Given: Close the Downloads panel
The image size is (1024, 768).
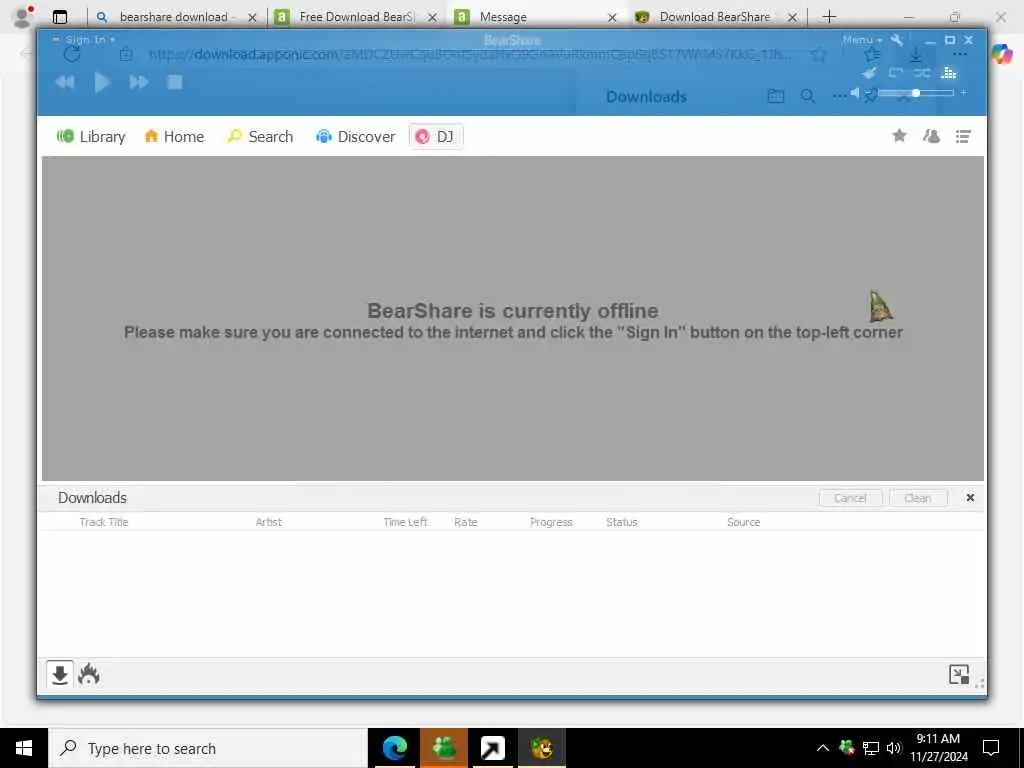Looking at the screenshot, I should (x=970, y=498).
